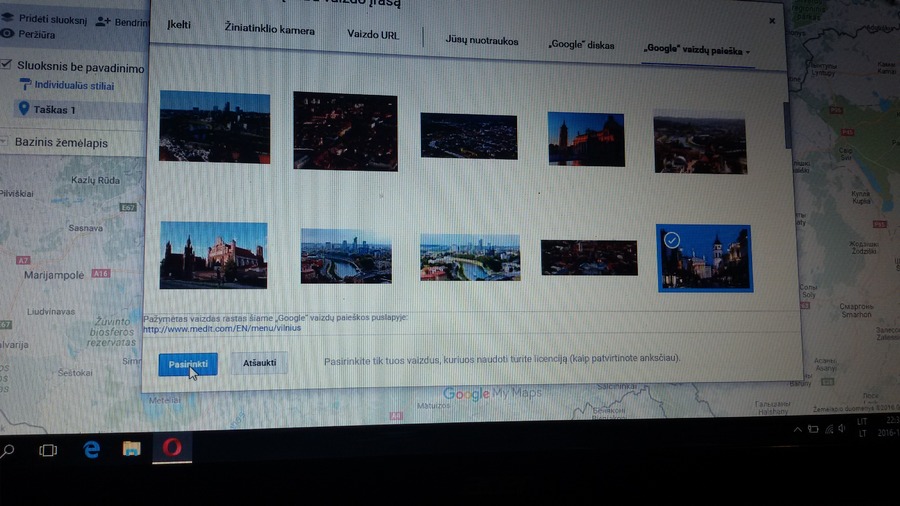The height and width of the screenshot is (506, 900).
Task: Open File Explorer from the taskbar
Action: (x=131, y=449)
